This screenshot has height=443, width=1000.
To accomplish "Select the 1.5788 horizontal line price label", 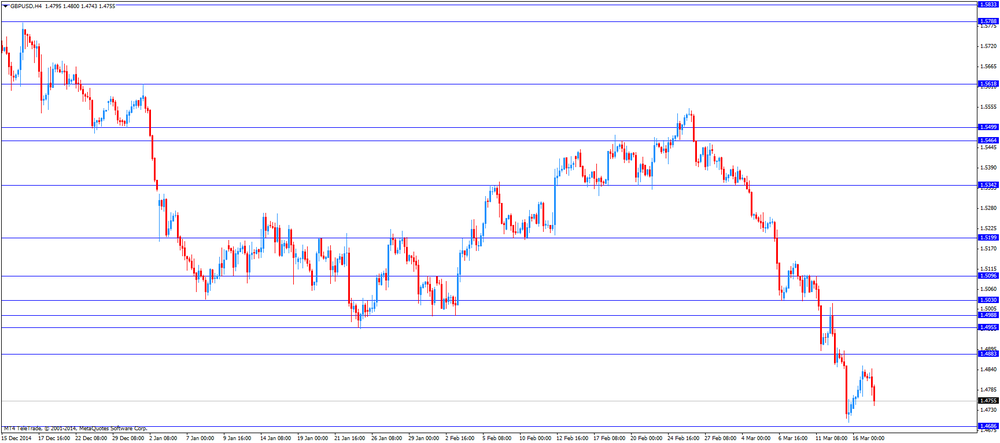I will click(x=987, y=21).
